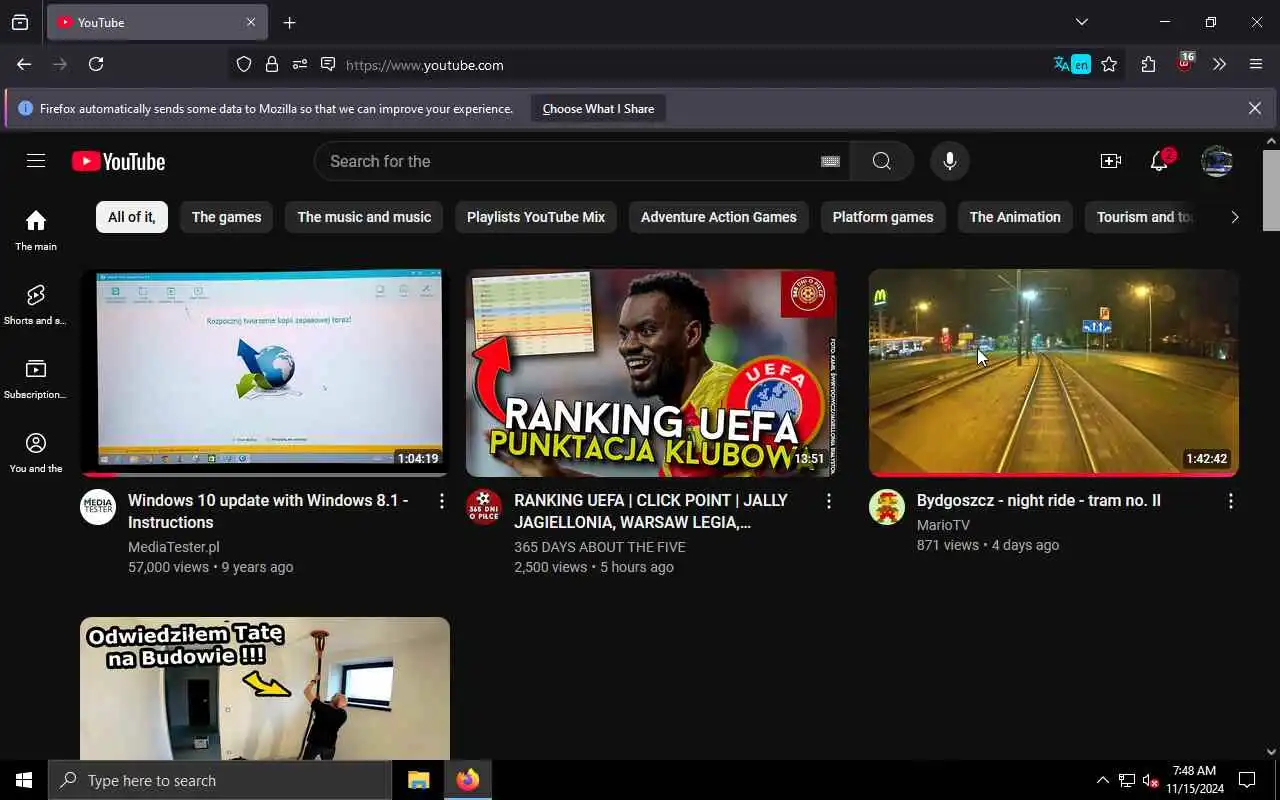This screenshot has height=800, width=1280.
Task: Show hidden system tray icons
Action: coord(1102,780)
